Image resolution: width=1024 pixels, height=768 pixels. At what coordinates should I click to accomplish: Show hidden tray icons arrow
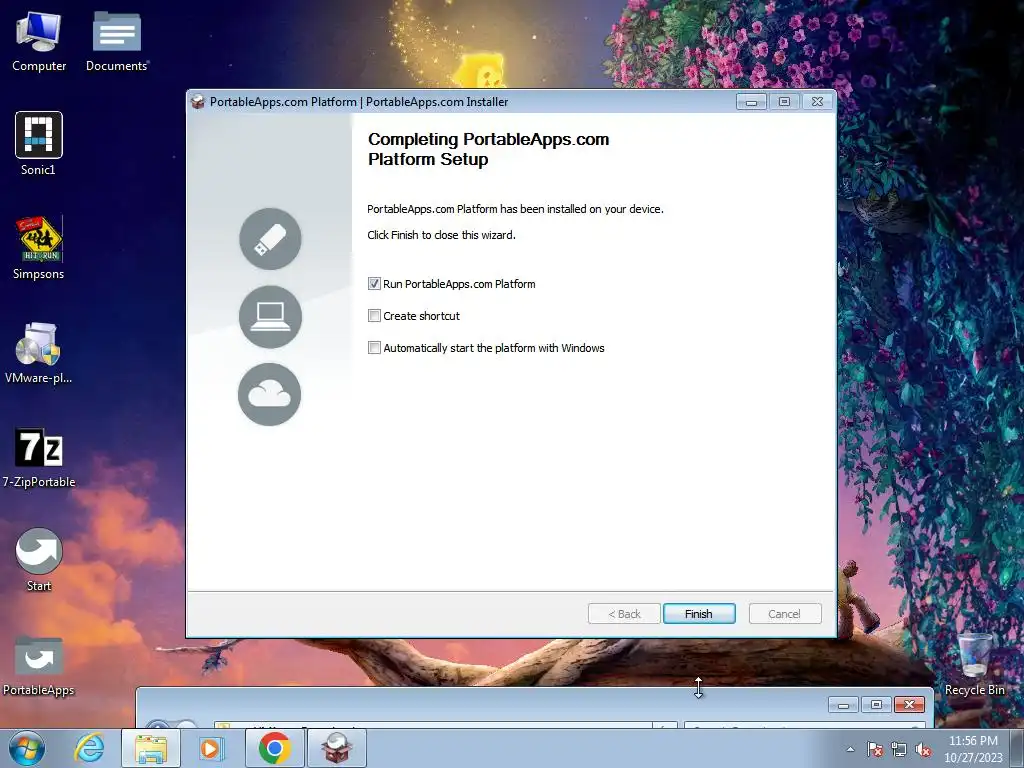tap(850, 749)
